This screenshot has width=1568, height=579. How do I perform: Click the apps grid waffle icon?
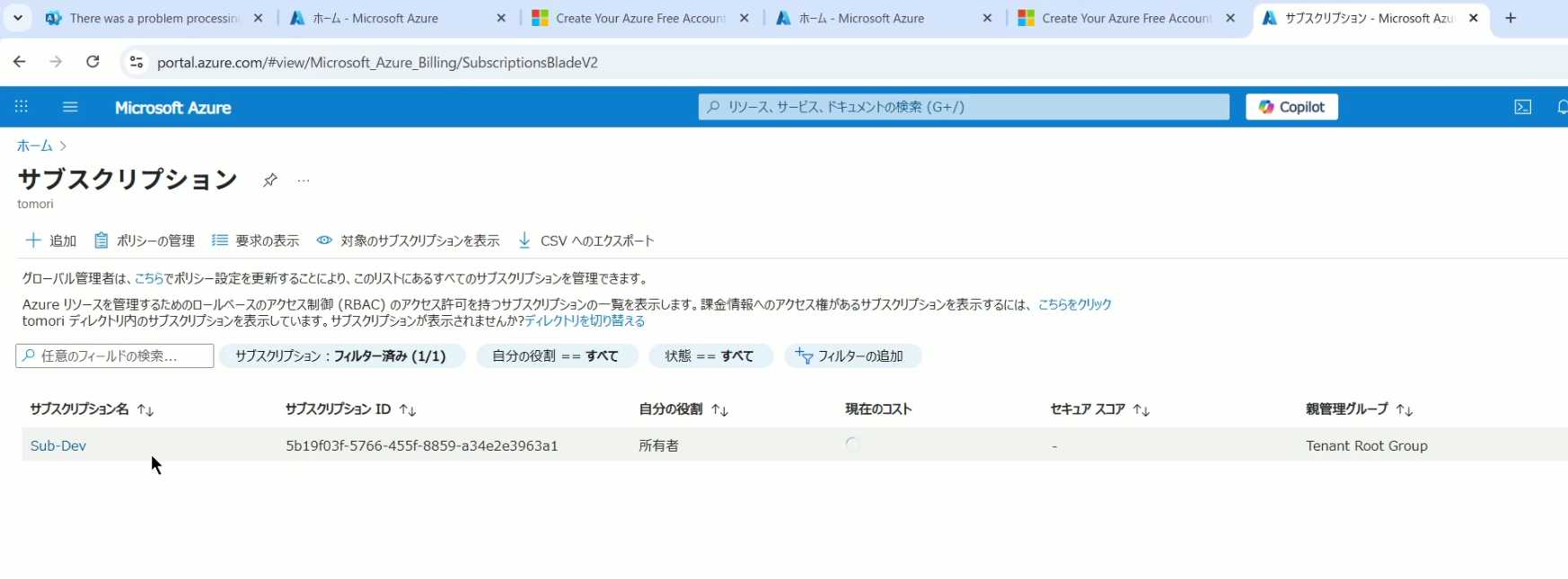(x=22, y=107)
